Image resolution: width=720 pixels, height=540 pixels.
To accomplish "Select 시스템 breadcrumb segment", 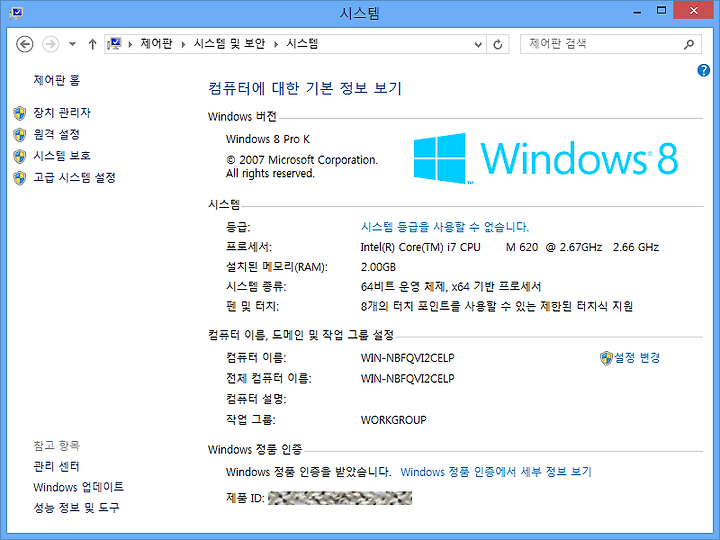I will [302, 44].
